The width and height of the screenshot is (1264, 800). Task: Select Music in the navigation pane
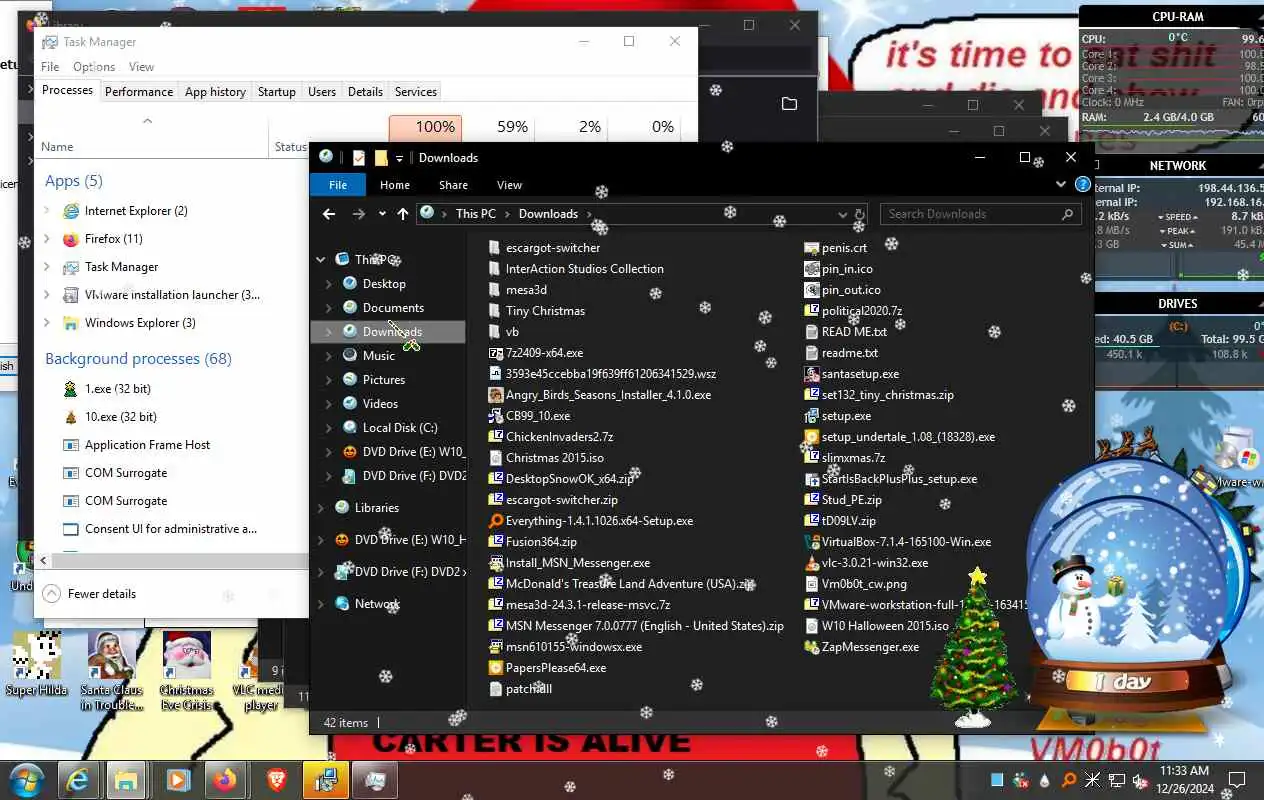point(379,356)
